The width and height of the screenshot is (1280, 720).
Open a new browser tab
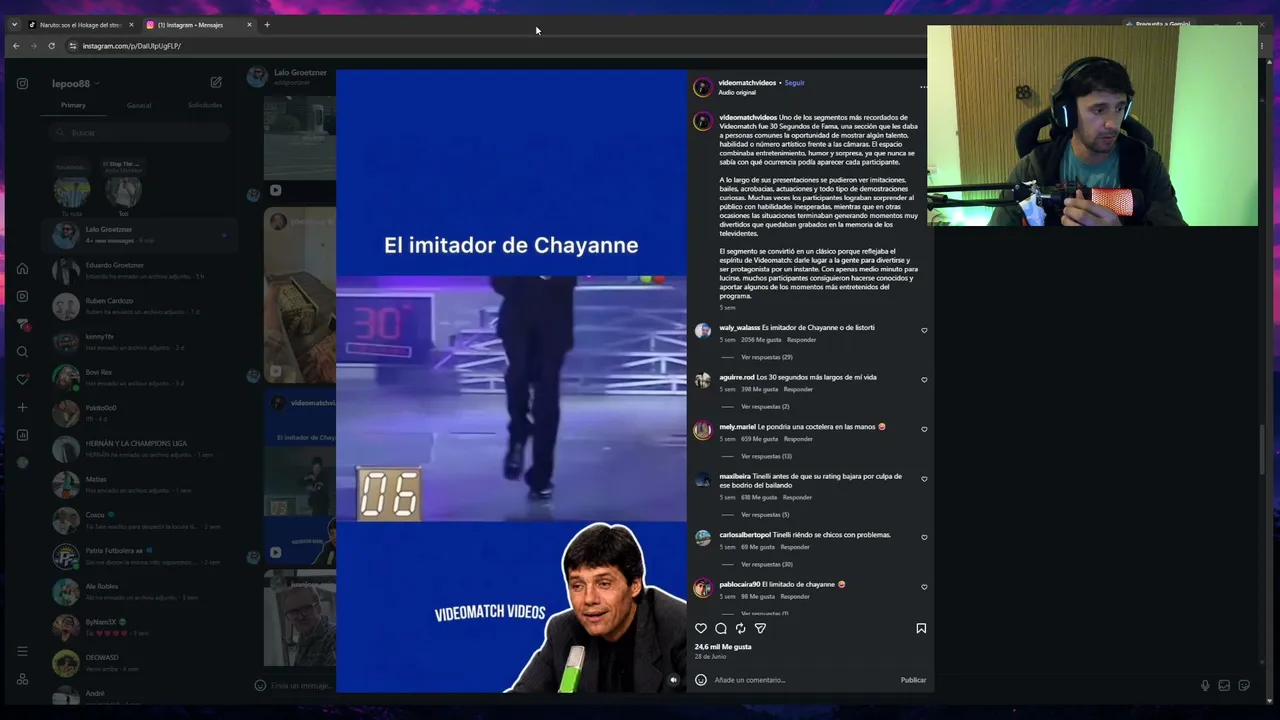coord(267,25)
